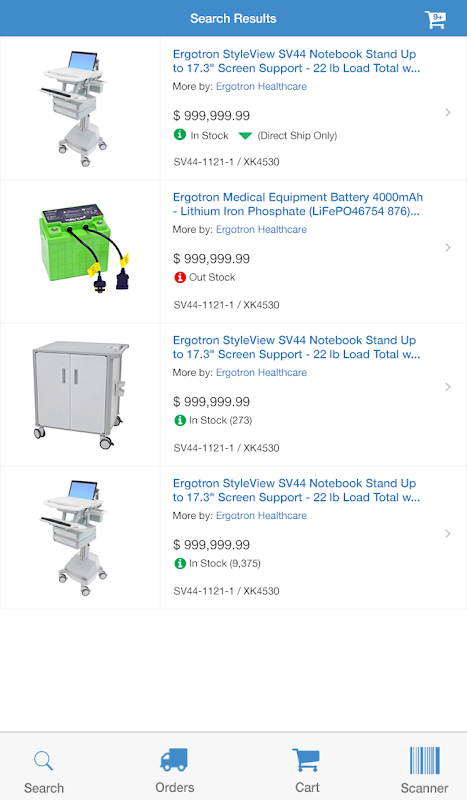Open the first Ergotron StyleView SV44 title

click(296, 61)
